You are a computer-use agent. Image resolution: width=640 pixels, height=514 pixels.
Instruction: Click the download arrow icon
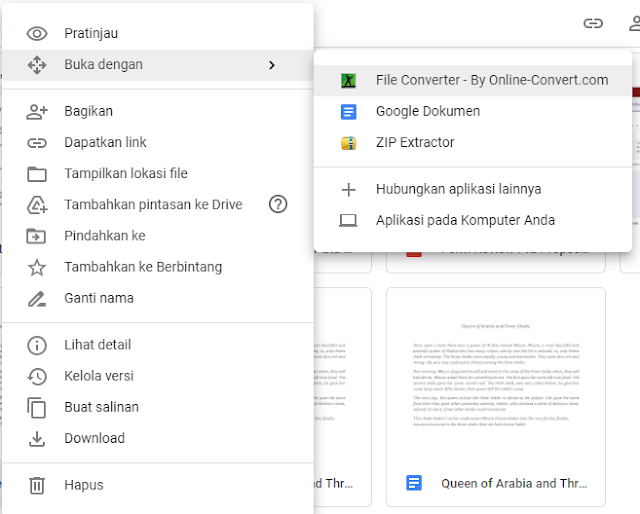point(37,439)
